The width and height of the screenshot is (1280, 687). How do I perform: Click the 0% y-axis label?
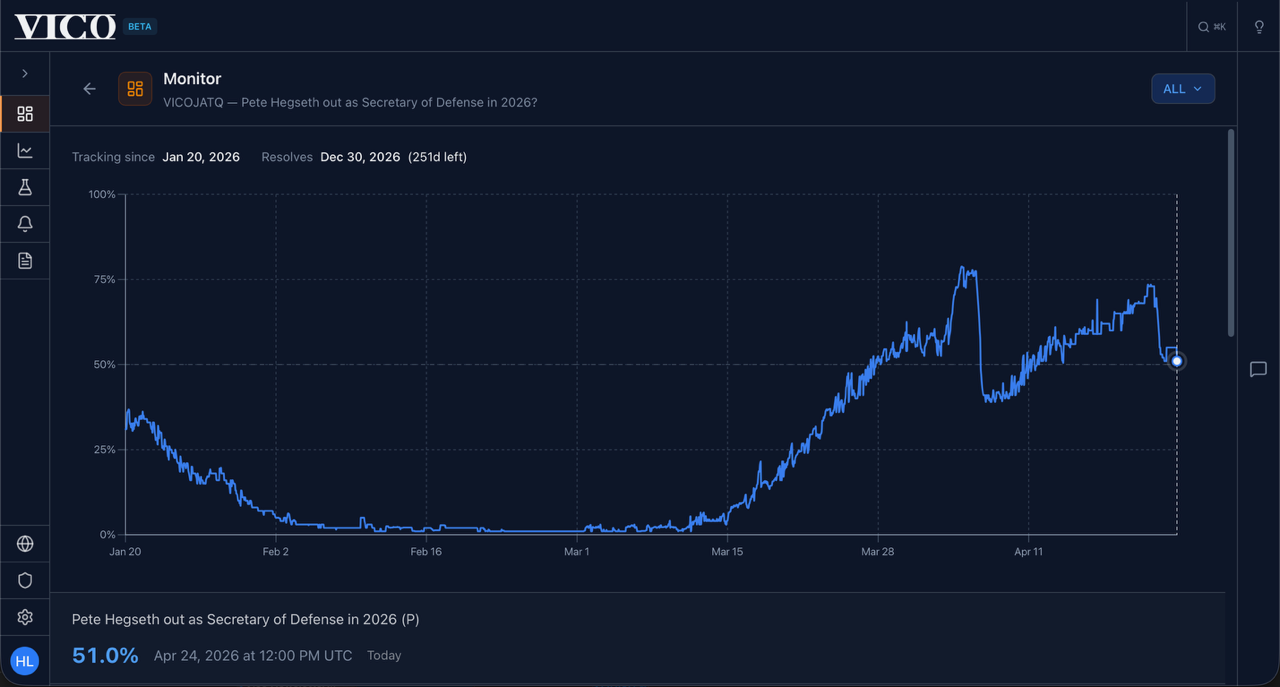coord(107,534)
